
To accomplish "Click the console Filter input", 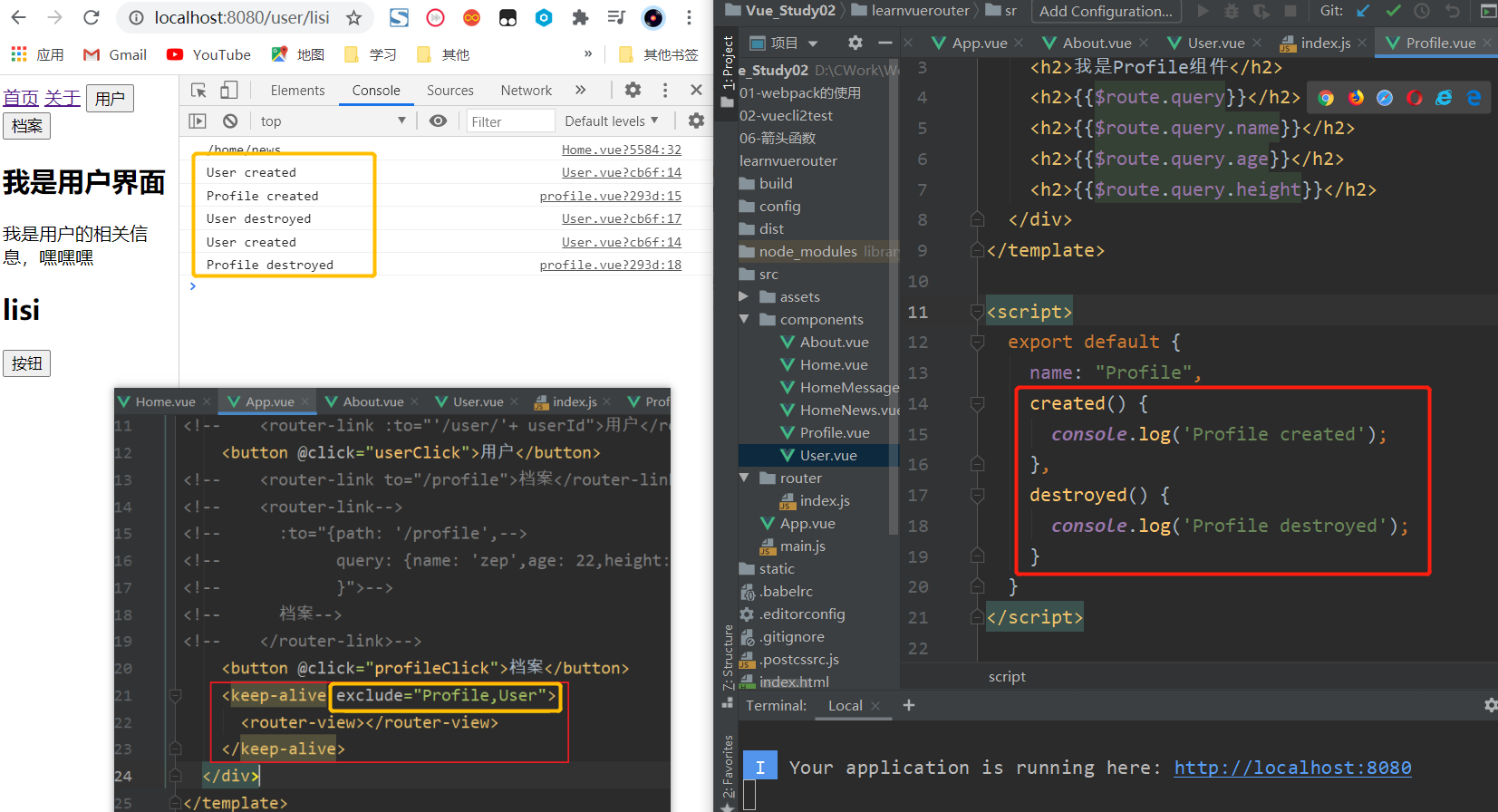I will coord(510,121).
